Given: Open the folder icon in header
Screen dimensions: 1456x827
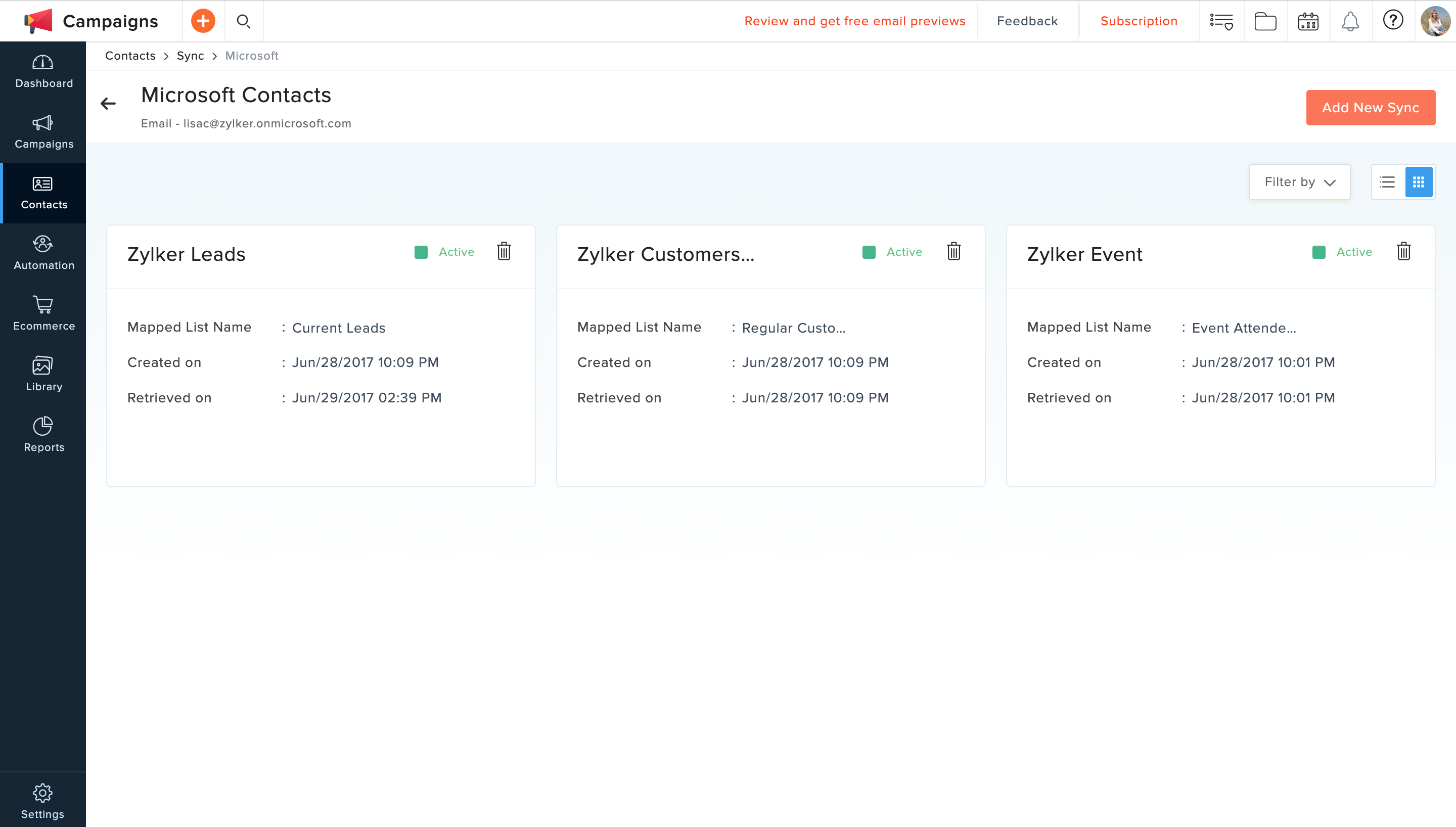Looking at the screenshot, I should pyautogui.click(x=1264, y=22).
